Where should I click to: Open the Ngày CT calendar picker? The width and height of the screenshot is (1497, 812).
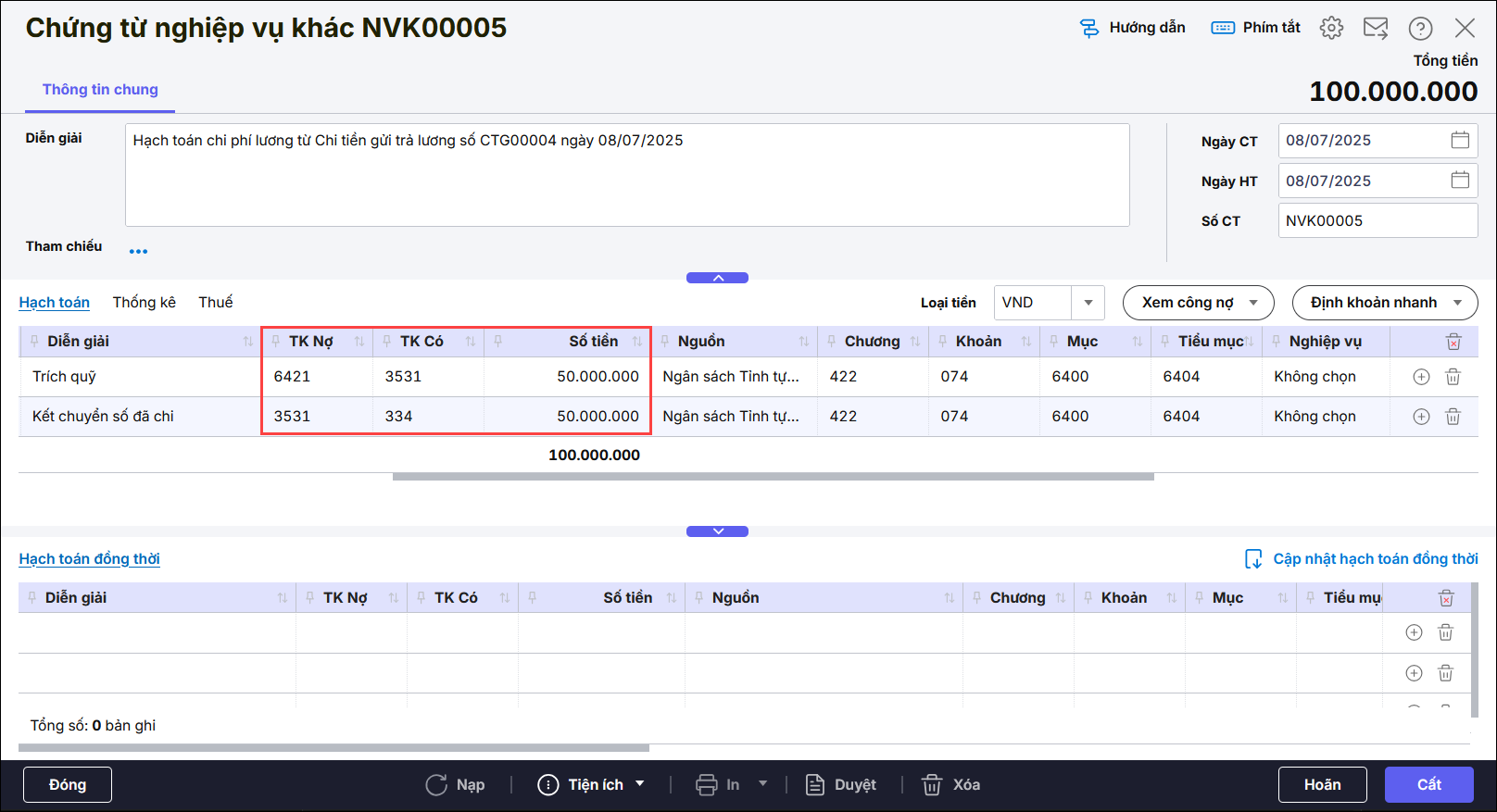tap(1460, 141)
